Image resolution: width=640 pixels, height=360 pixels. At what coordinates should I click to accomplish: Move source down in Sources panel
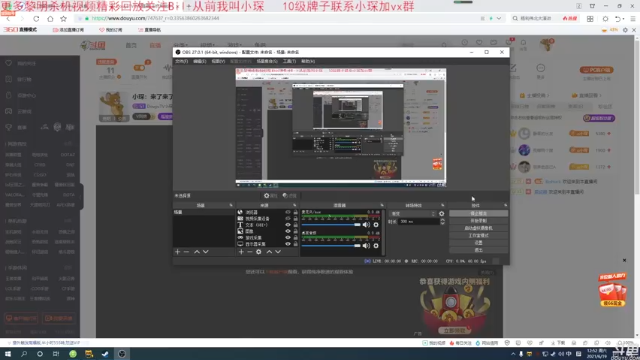(278, 252)
